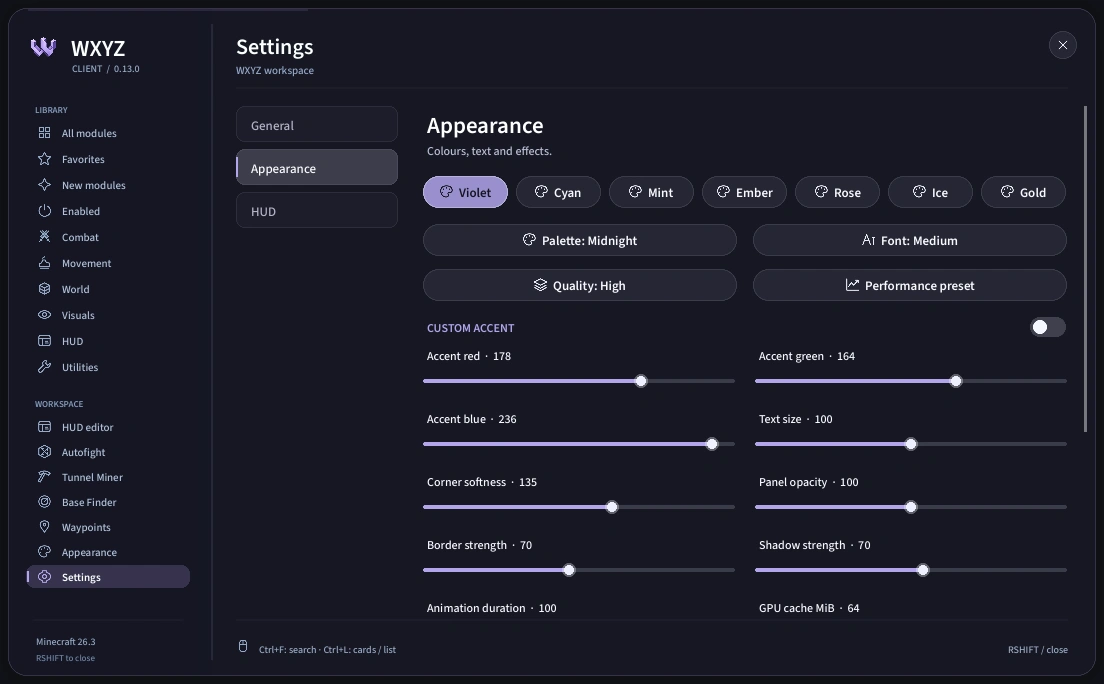Screen dimensions: 1104x684
Task: Click the mouse icon in footer bar
Action: pyautogui.click(x=243, y=647)
